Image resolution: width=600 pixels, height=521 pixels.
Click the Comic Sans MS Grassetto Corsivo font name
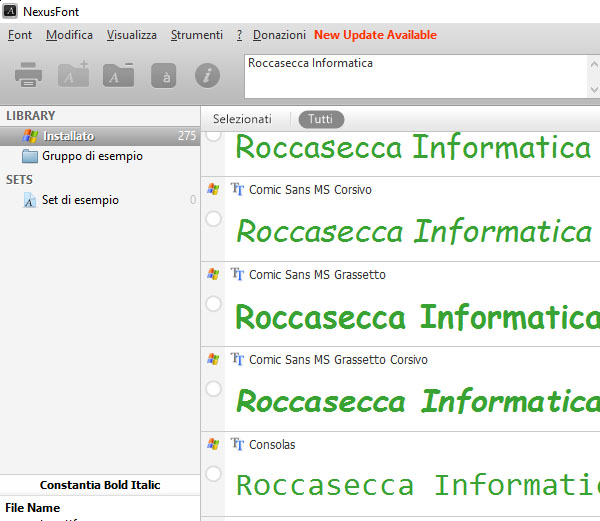click(x=338, y=359)
